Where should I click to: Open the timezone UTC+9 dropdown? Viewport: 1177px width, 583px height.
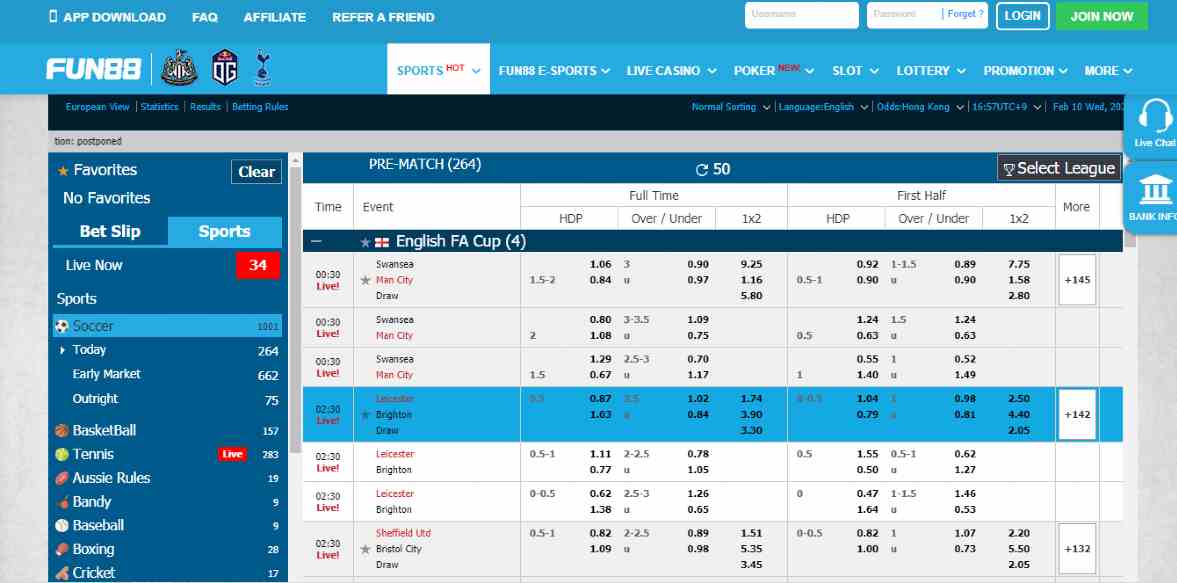(1007, 107)
